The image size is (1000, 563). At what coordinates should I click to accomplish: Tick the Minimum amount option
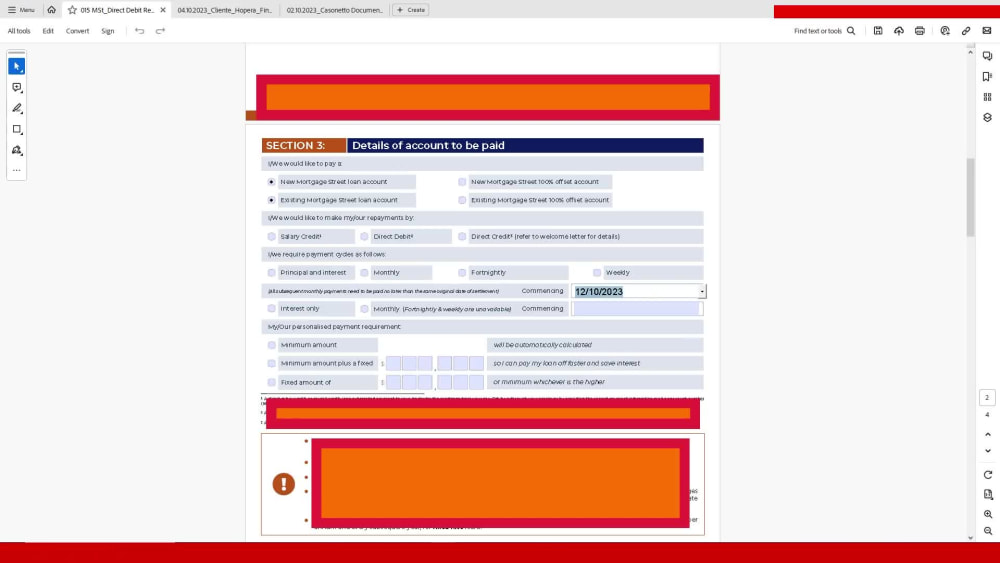pos(272,345)
